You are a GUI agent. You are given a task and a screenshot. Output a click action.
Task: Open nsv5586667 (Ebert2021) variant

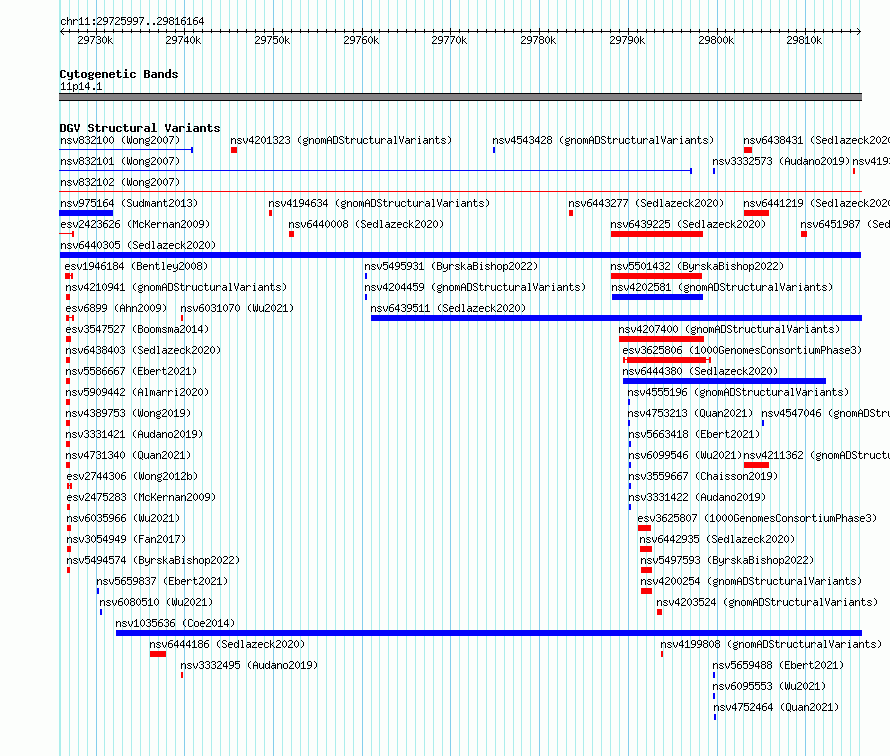(131, 371)
